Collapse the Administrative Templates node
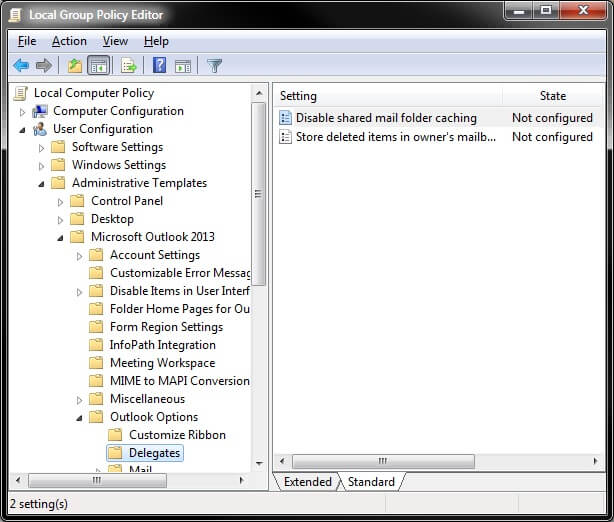614x522 pixels. coord(41,184)
